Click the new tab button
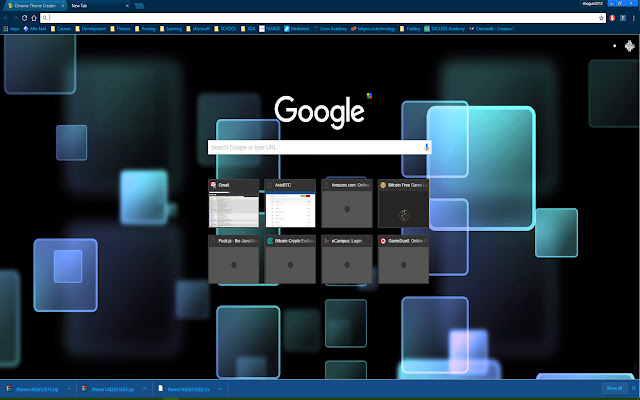The width and height of the screenshot is (640, 400). pyautogui.click(x=139, y=6)
